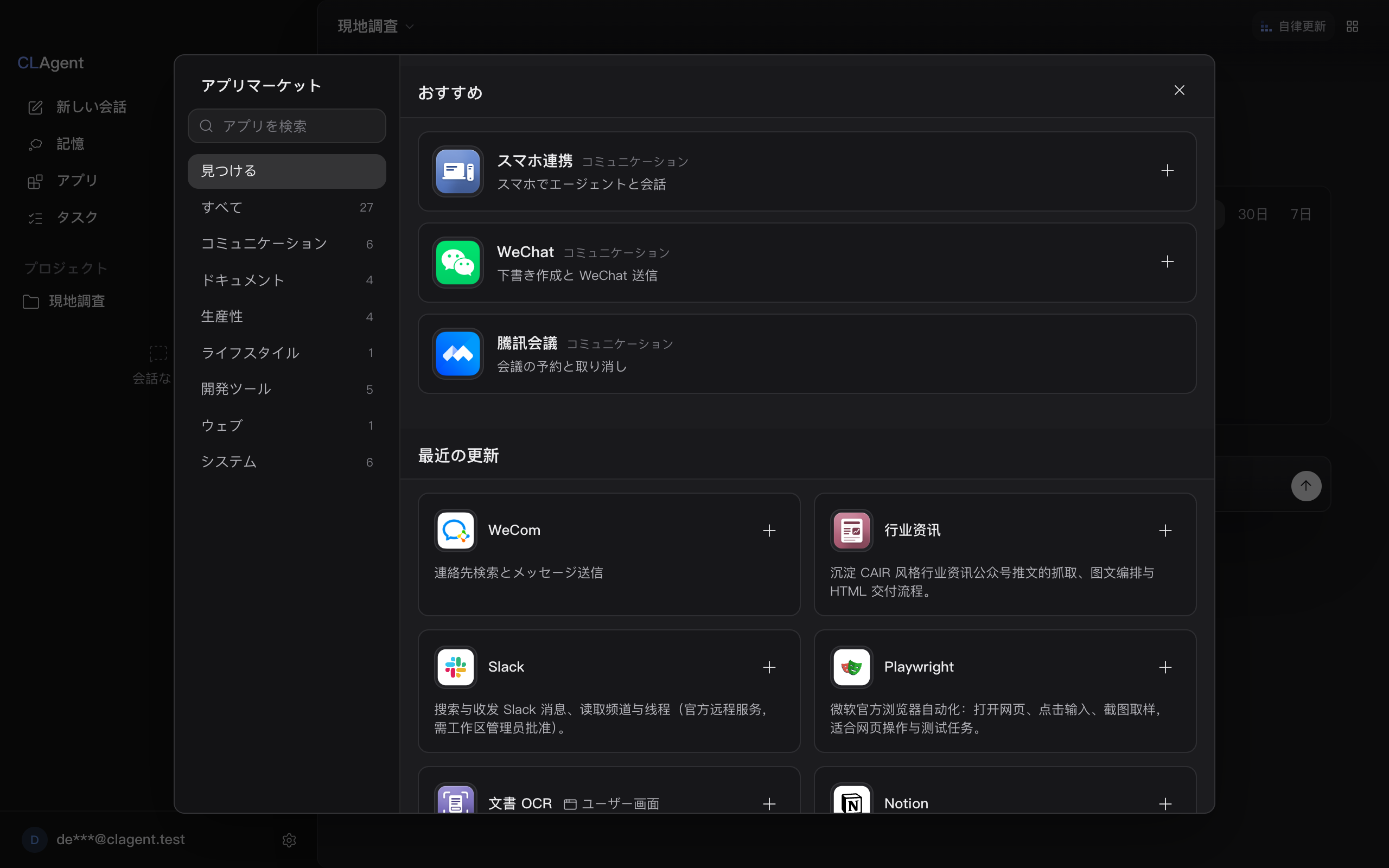Image resolution: width=1389 pixels, height=868 pixels.
Task: Open タスク in the main sidebar
Action: 63,218
